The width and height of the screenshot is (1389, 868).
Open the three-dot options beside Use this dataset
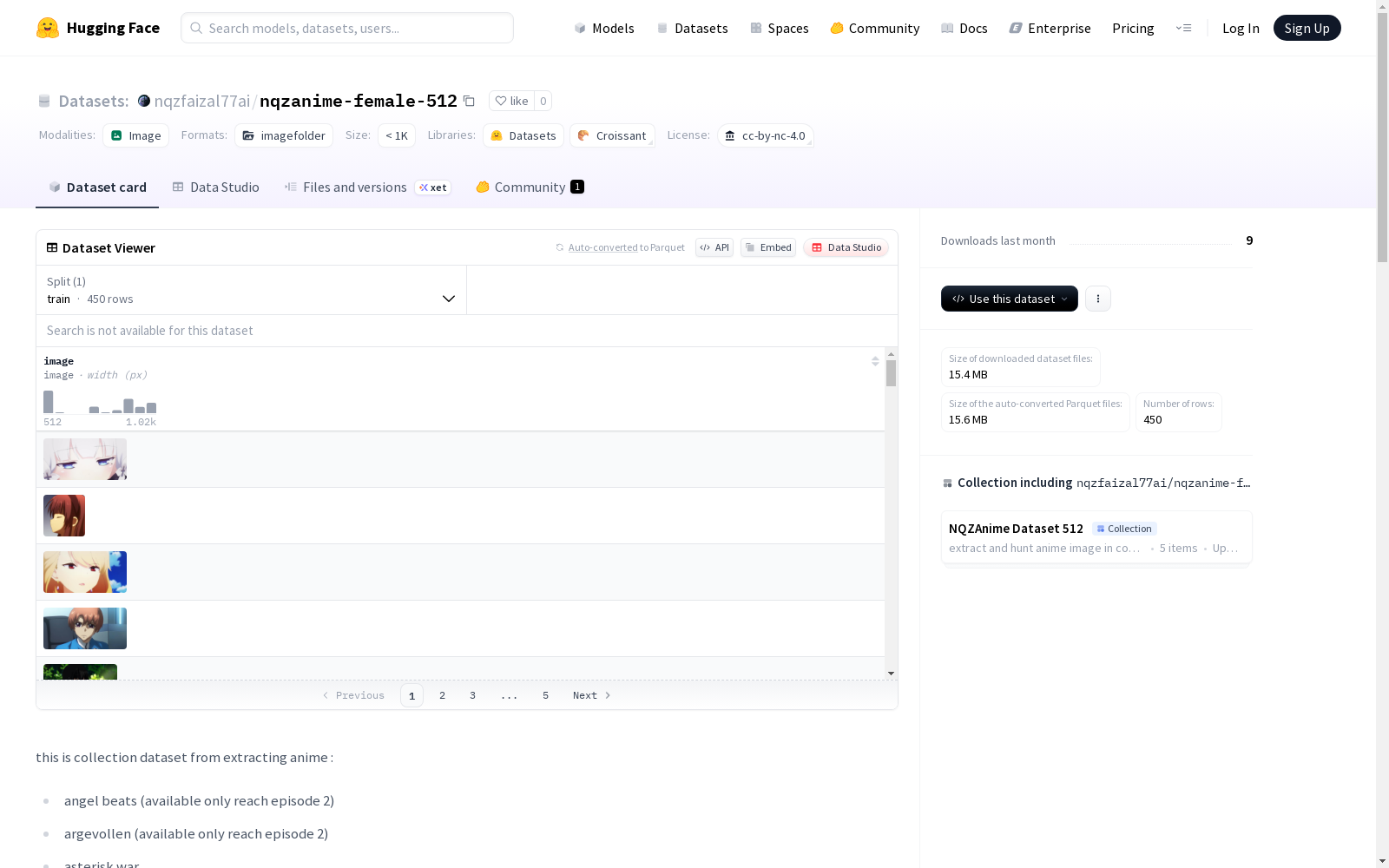click(x=1098, y=299)
